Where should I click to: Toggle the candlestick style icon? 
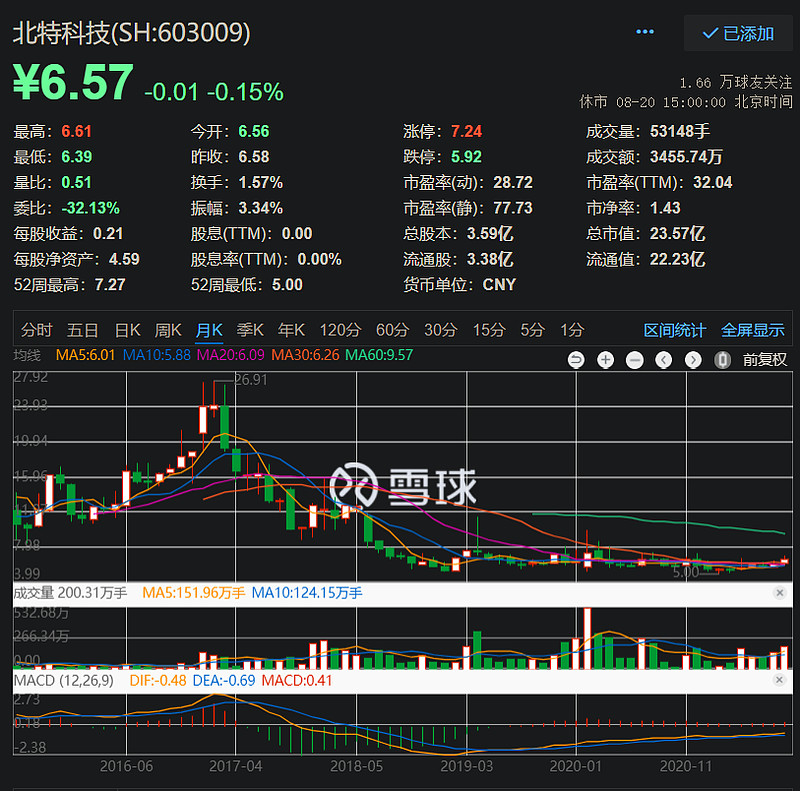click(x=722, y=360)
